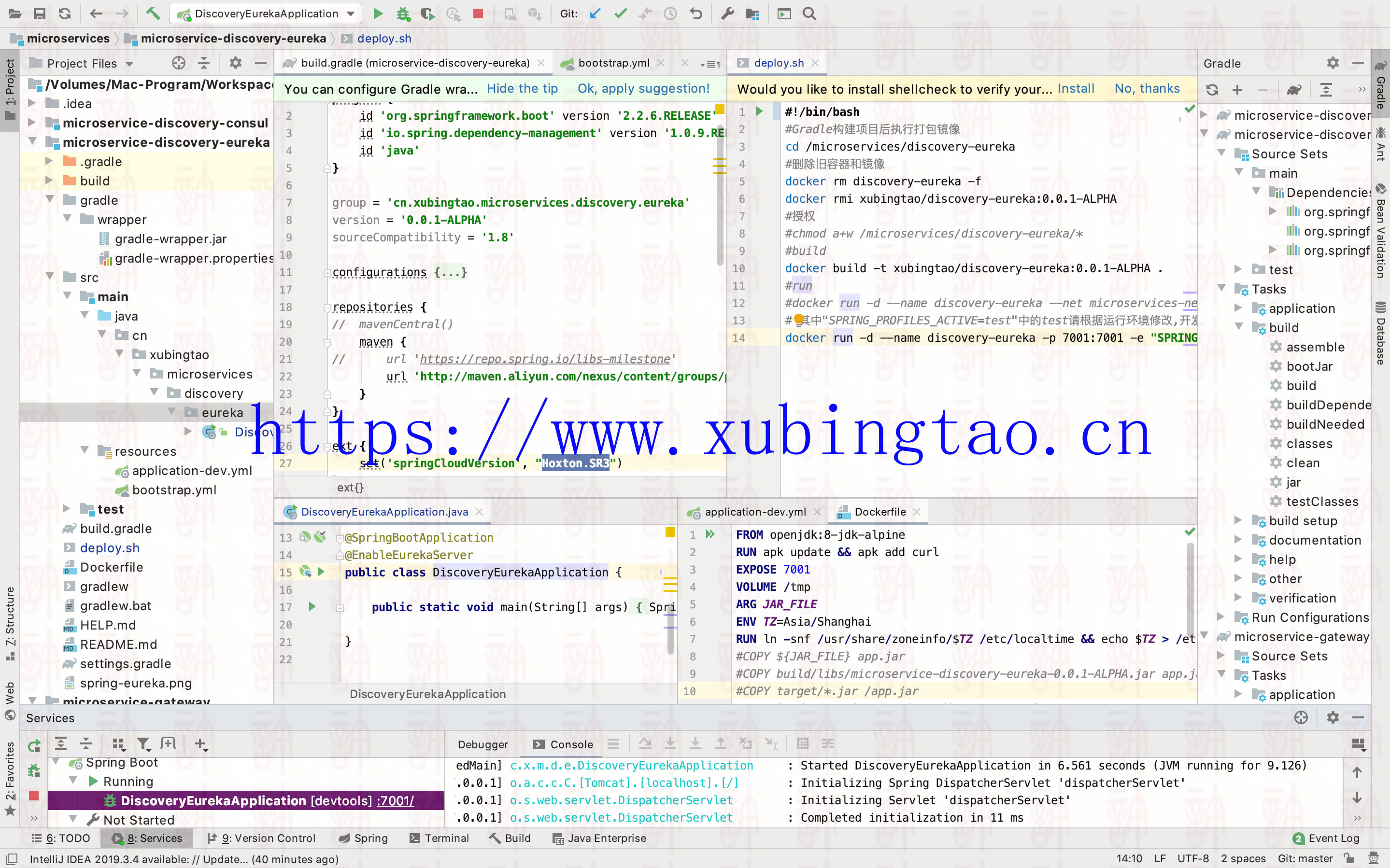Screen dimensions: 1390x868
Task: Locate current file with the crosshair icon in Project panel
Action: 179,63
